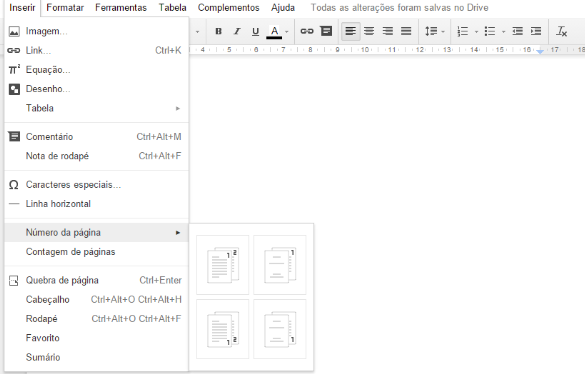Expand Tabela submenu in Inserir menu
Viewport: 585px width, 374px height.
[x=97, y=108]
